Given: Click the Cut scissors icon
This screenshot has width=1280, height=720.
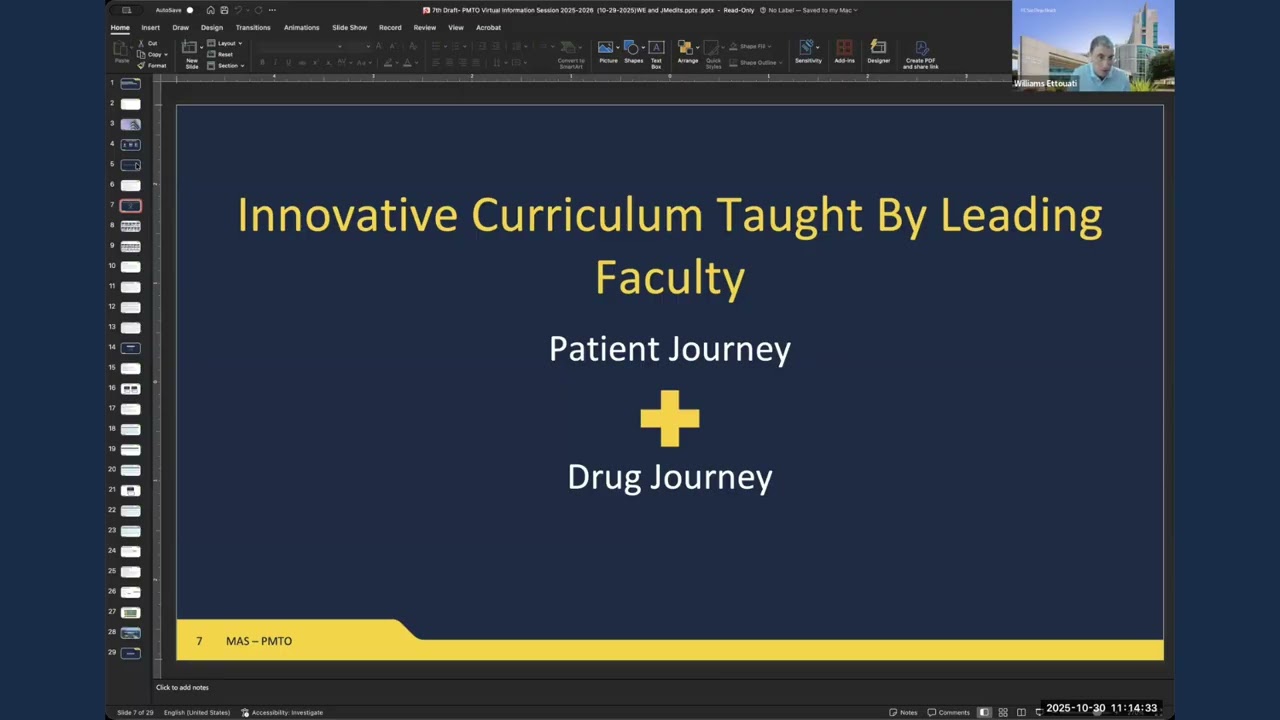Looking at the screenshot, I should [141, 43].
